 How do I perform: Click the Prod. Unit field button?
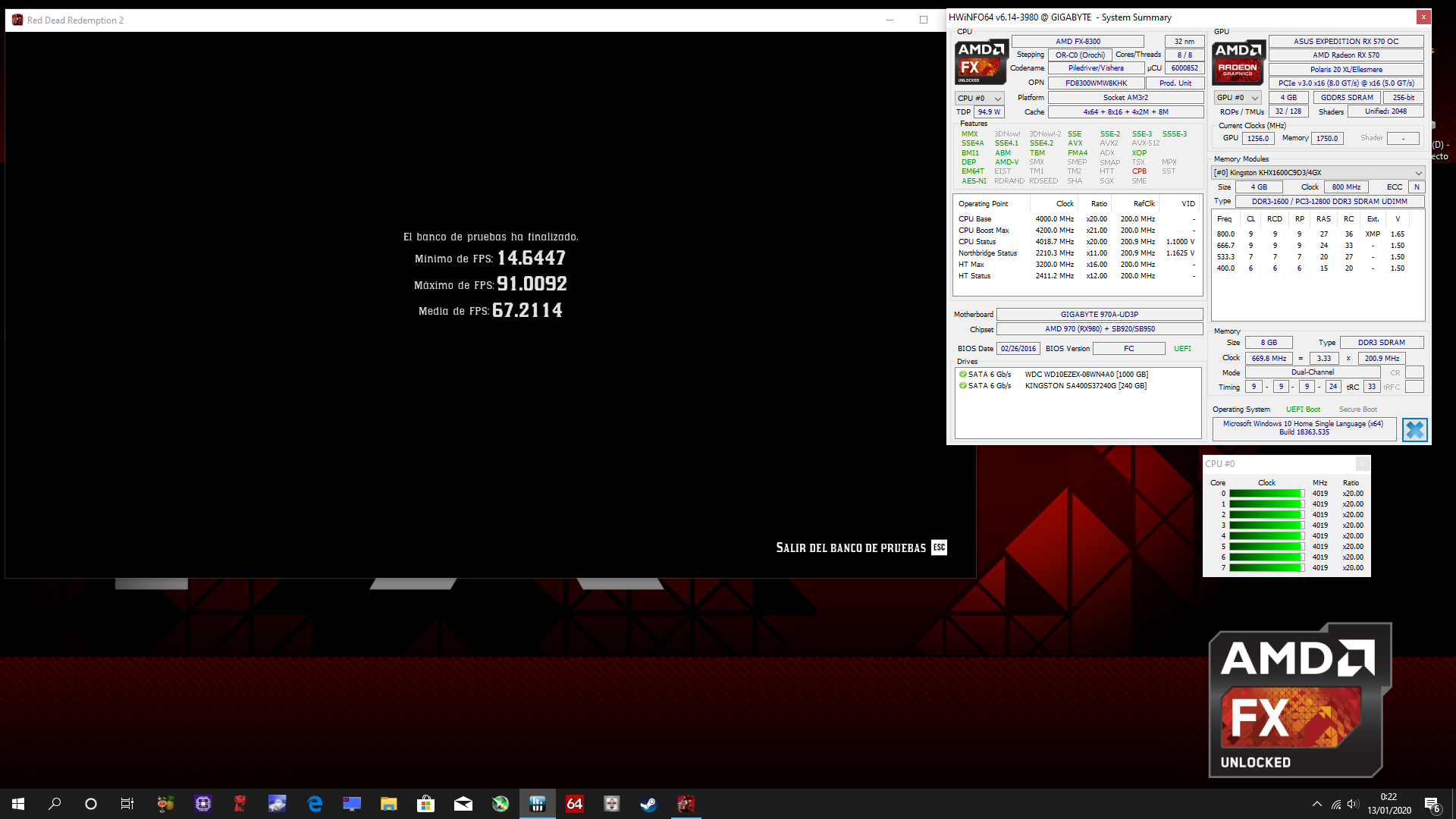click(x=1175, y=83)
